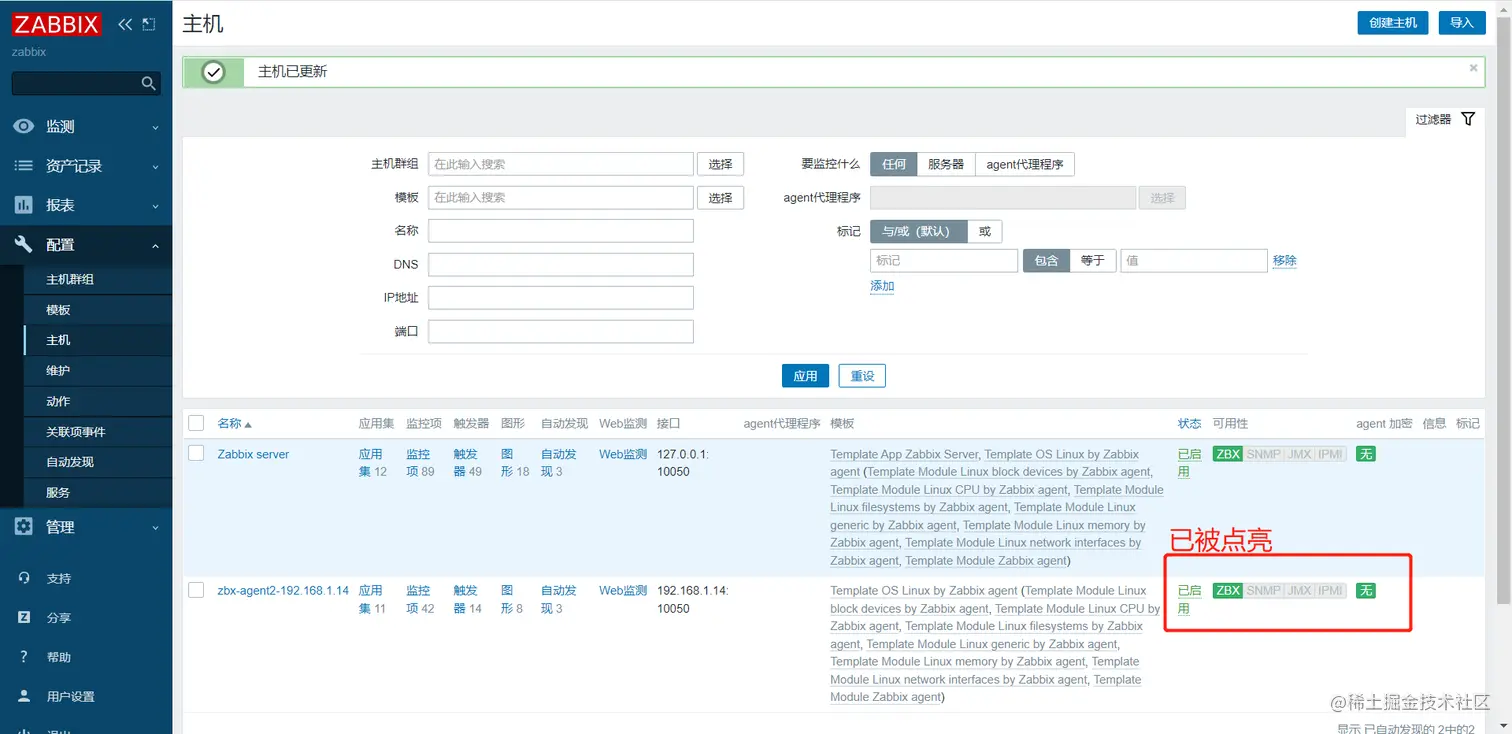Dismiss the 主机已更新 message with the X
Image resolution: width=1512 pixels, height=734 pixels.
1473,68
